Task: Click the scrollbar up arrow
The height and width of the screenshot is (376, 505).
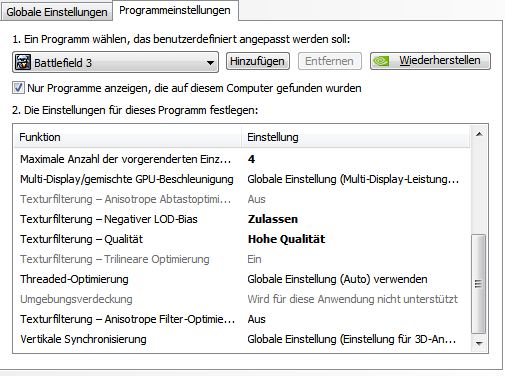Action: (479, 134)
